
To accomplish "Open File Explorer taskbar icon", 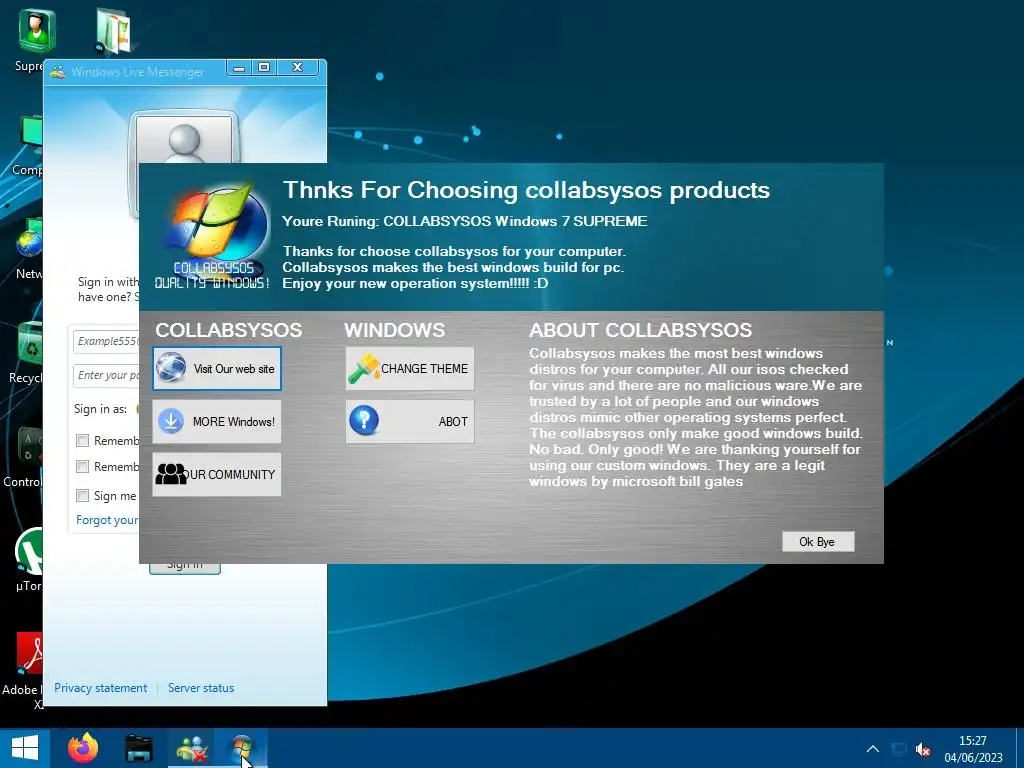I will (138, 748).
